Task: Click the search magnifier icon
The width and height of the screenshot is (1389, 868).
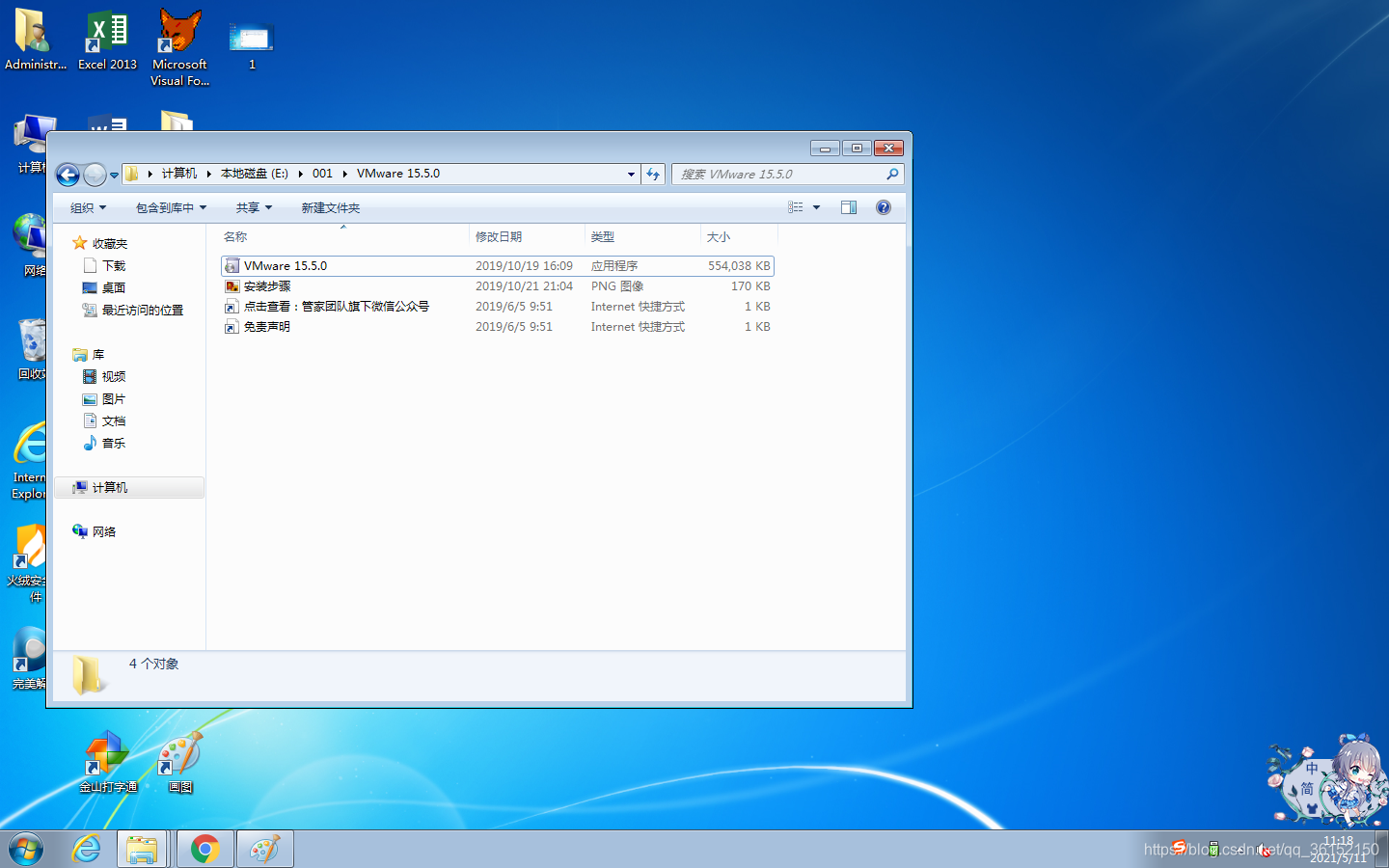Action: [x=892, y=175]
